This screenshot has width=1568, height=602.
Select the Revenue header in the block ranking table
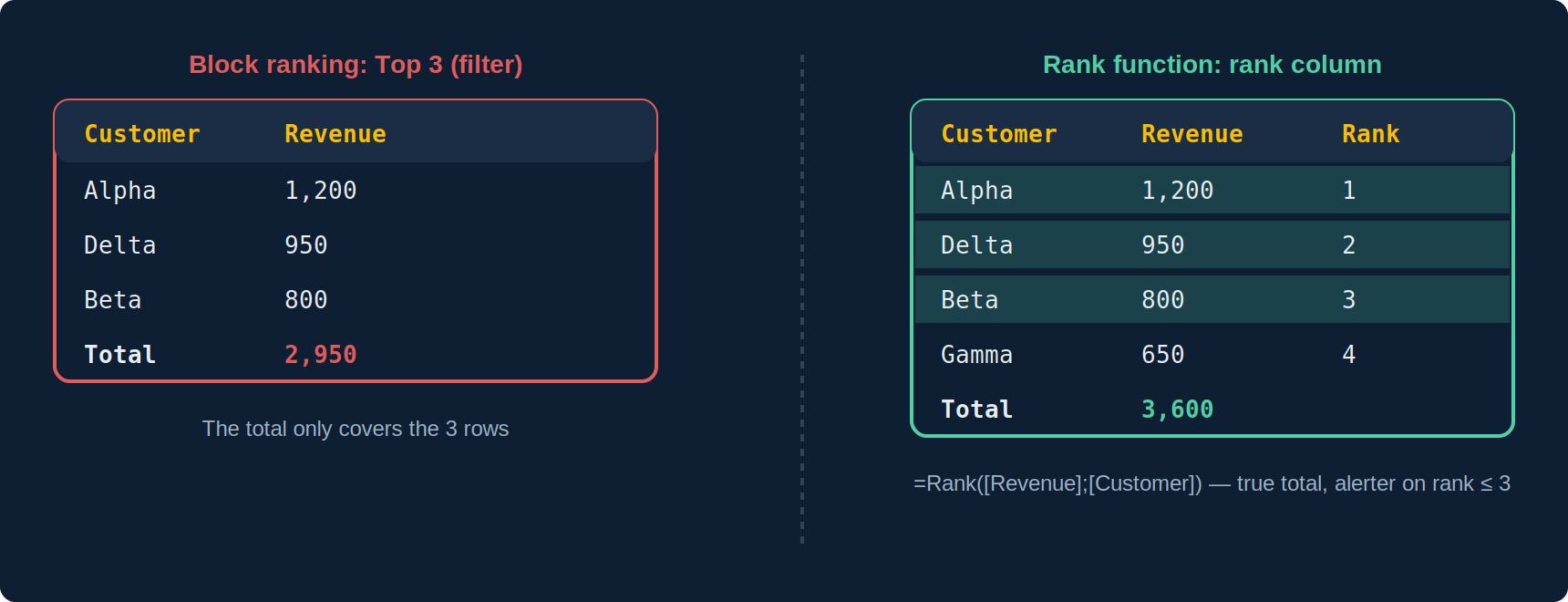335,134
